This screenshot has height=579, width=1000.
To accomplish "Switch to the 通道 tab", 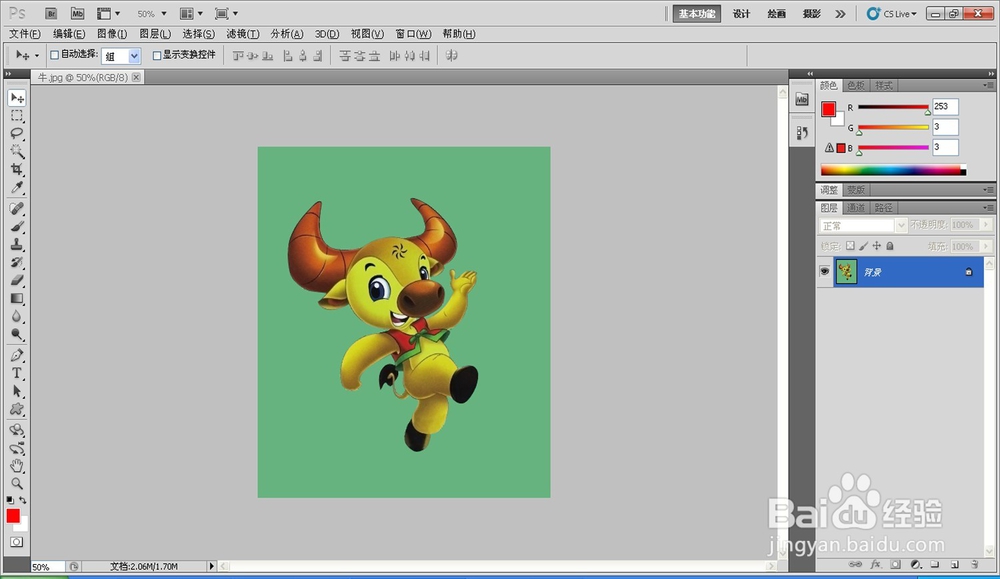I will click(x=856, y=208).
